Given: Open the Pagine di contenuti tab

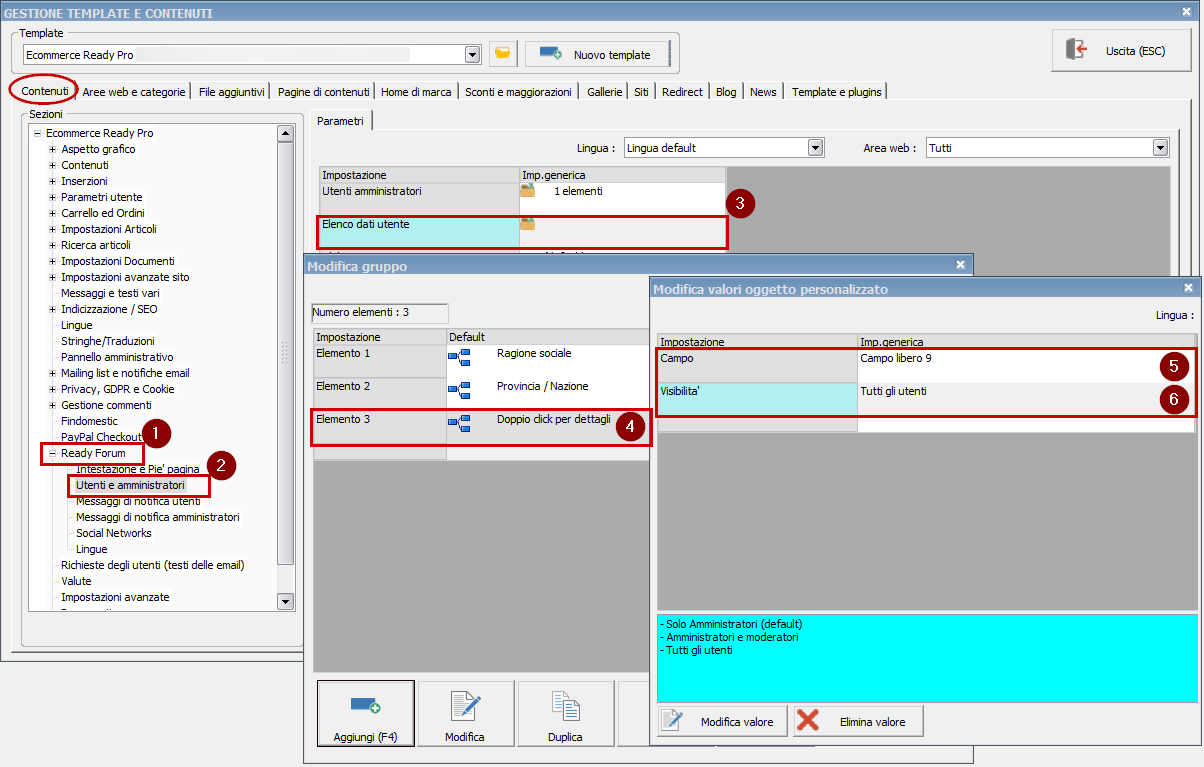Looking at the screenshot, I should [x=324, y=92].
